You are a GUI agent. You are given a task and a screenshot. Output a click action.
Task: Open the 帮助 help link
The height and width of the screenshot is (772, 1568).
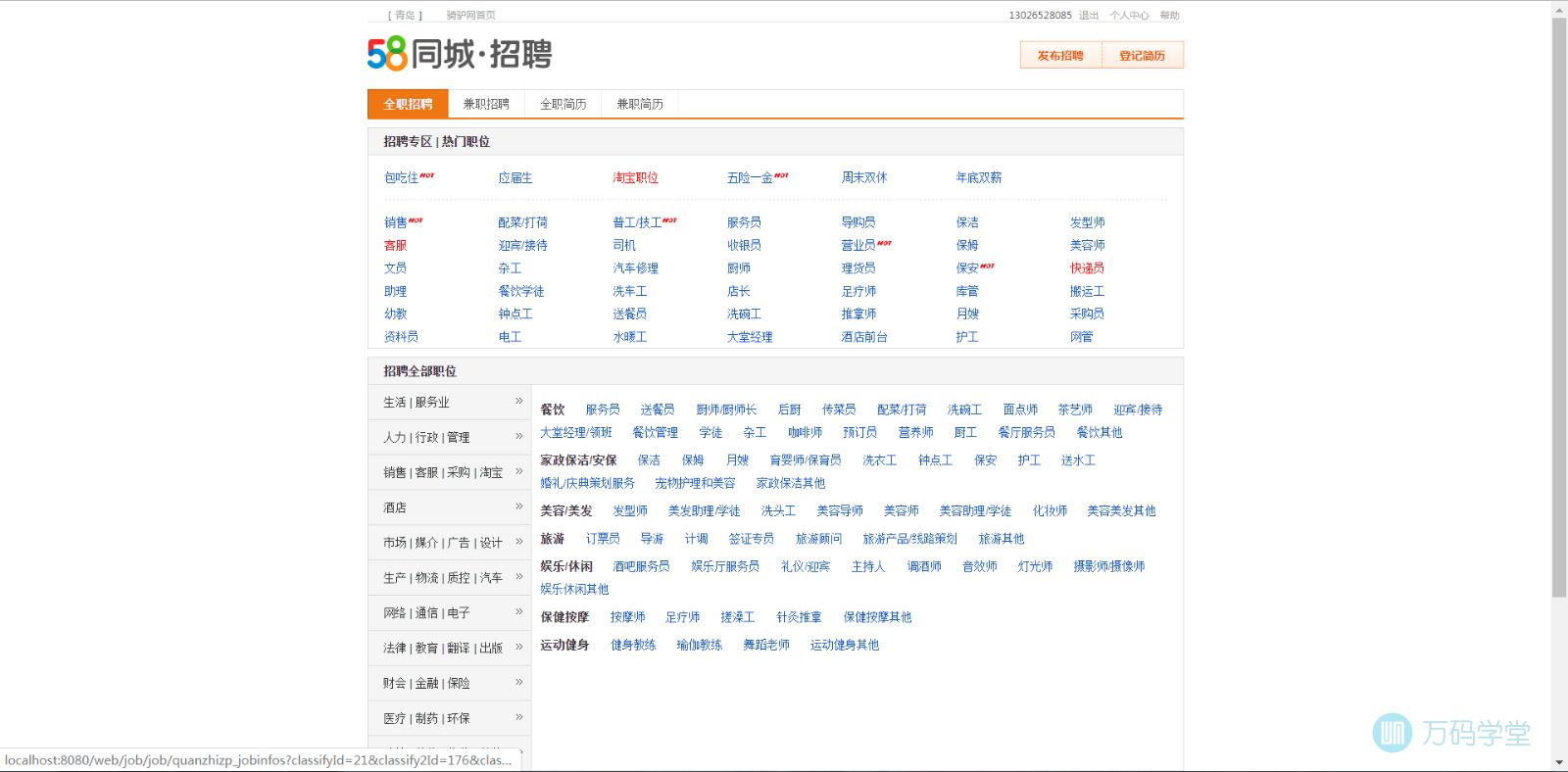[1169, 16]
